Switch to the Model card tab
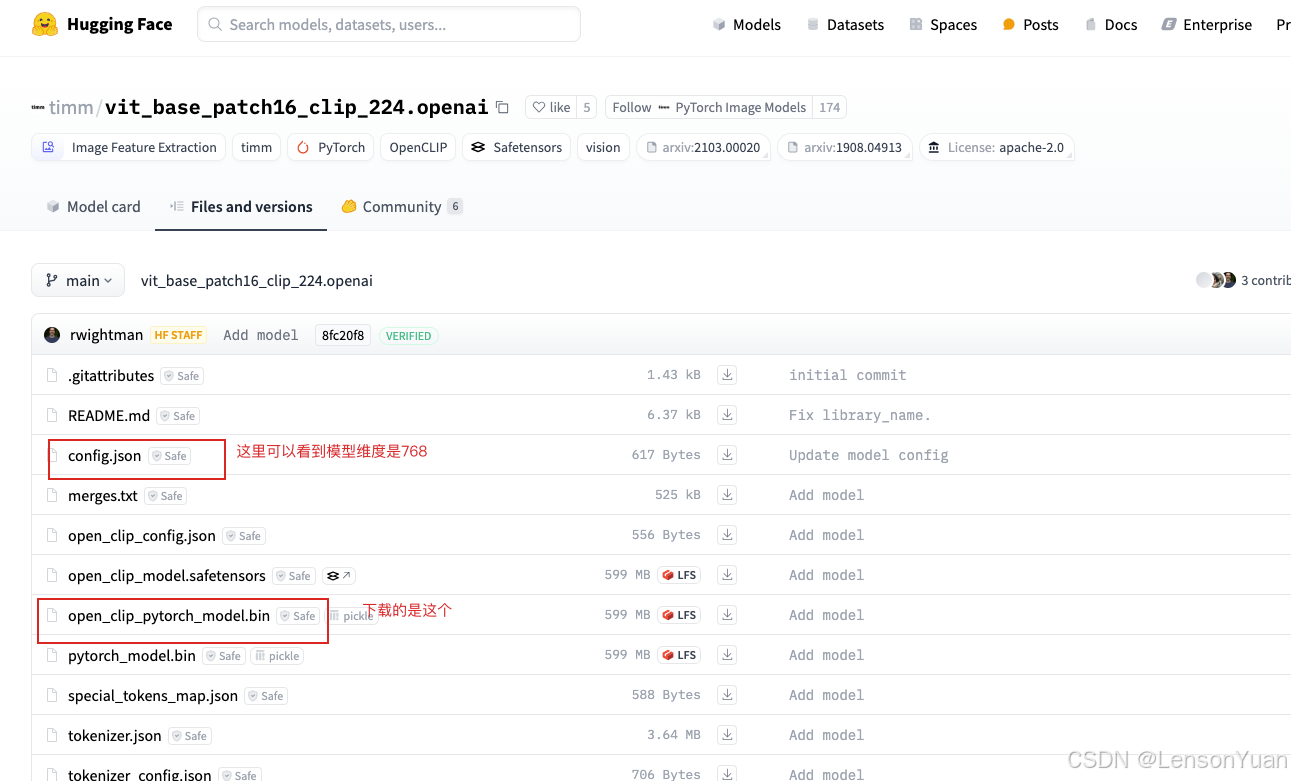The image size is (1291, 781). [x=94, y=206]
